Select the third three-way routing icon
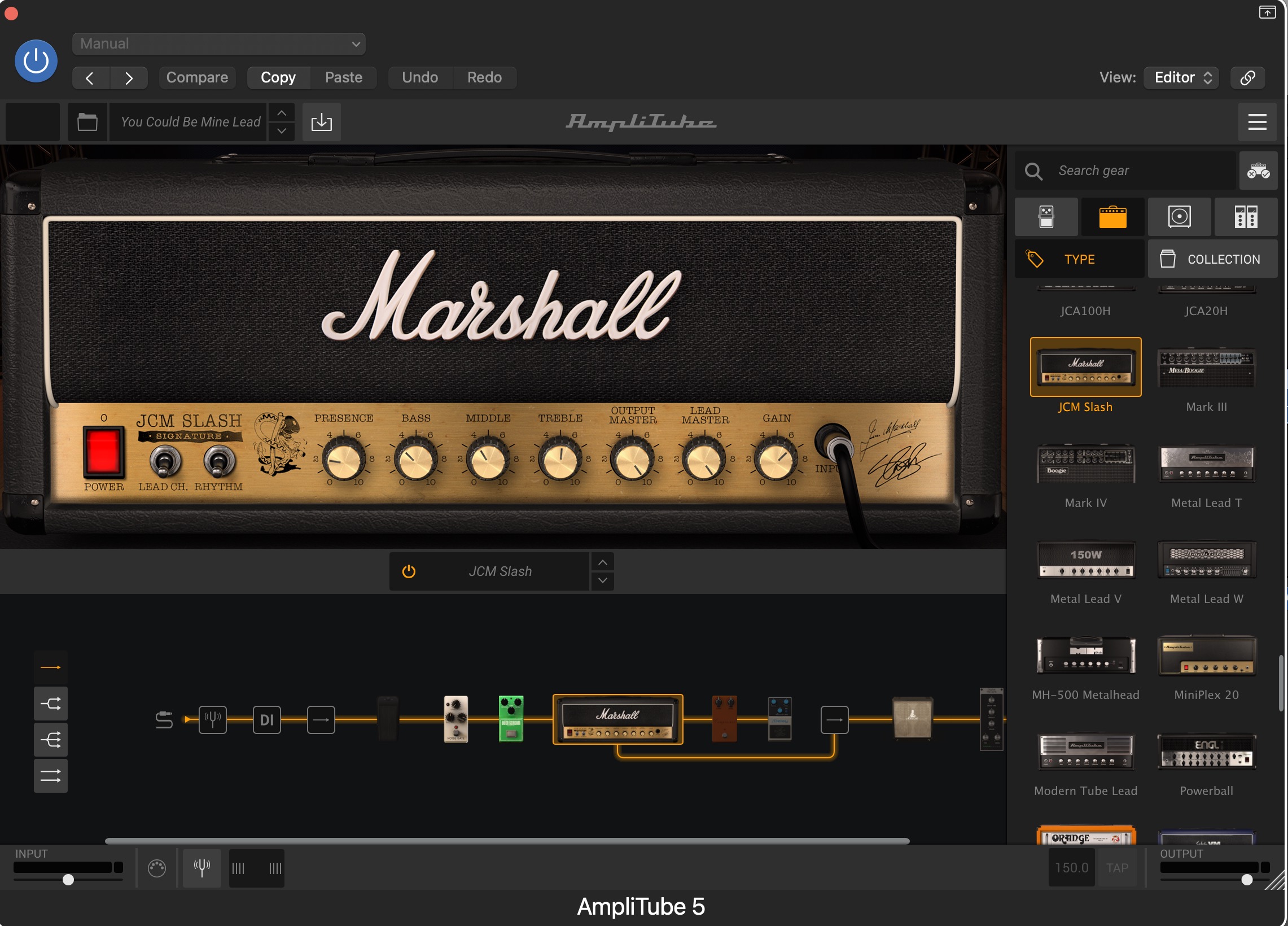The image size is (1288, 926). pos(51,740)
